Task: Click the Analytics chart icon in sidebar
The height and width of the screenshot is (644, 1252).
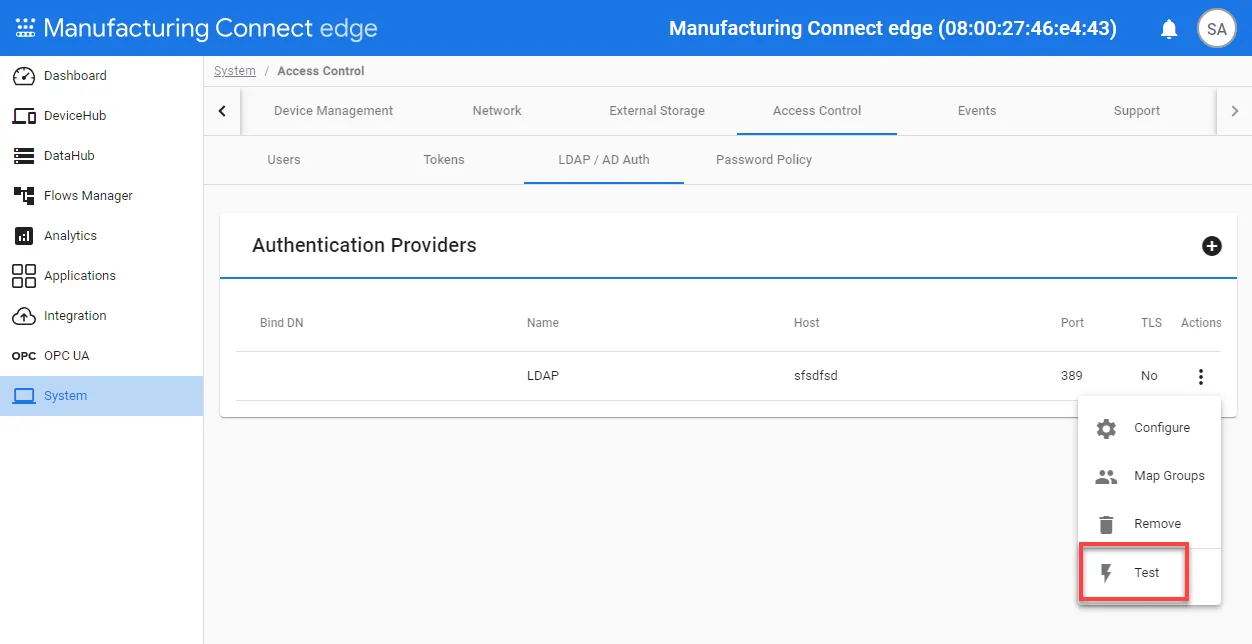Action: tap(24, 236)
